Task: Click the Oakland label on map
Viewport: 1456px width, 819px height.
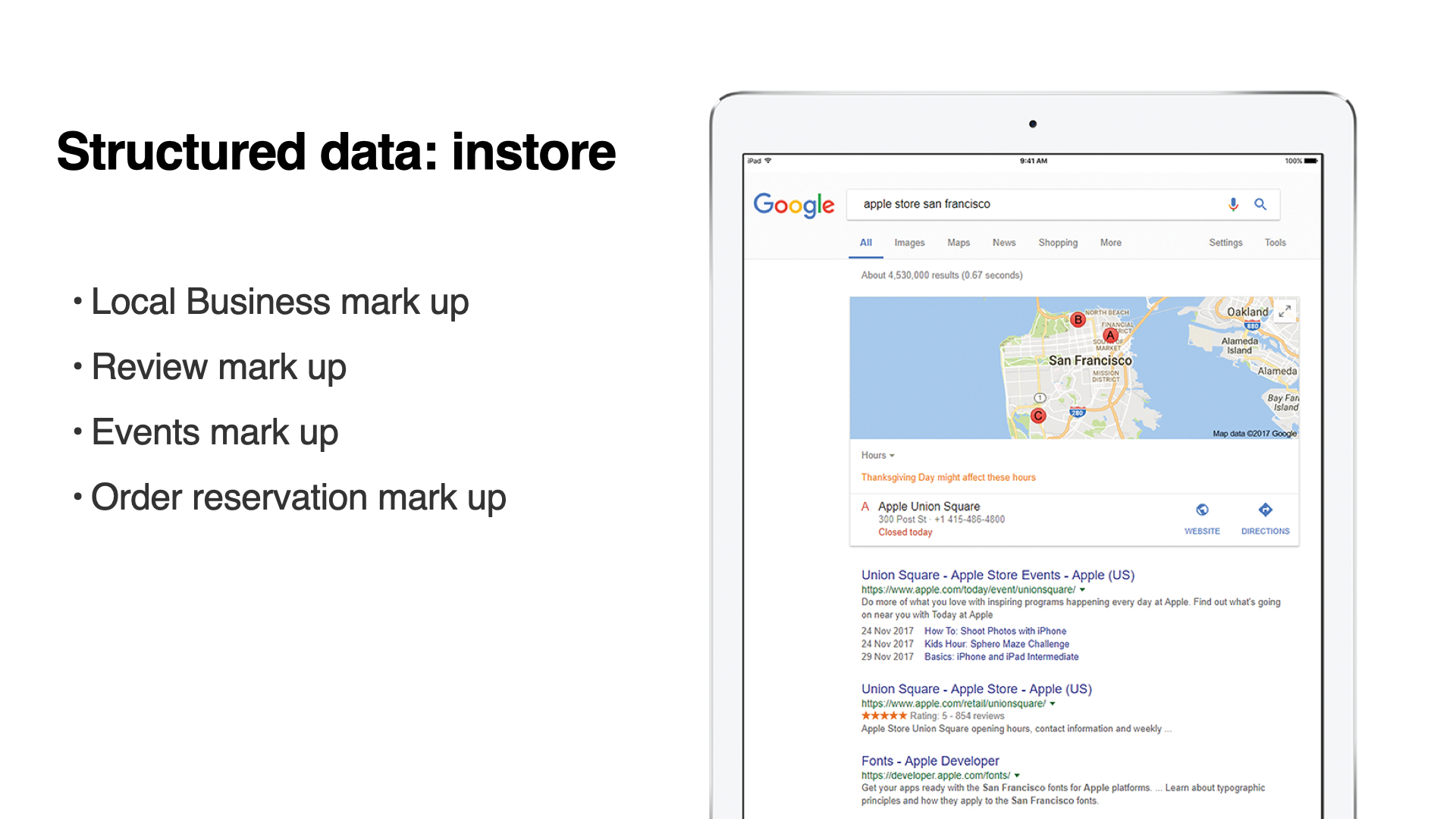Action: coord(1247,312)
